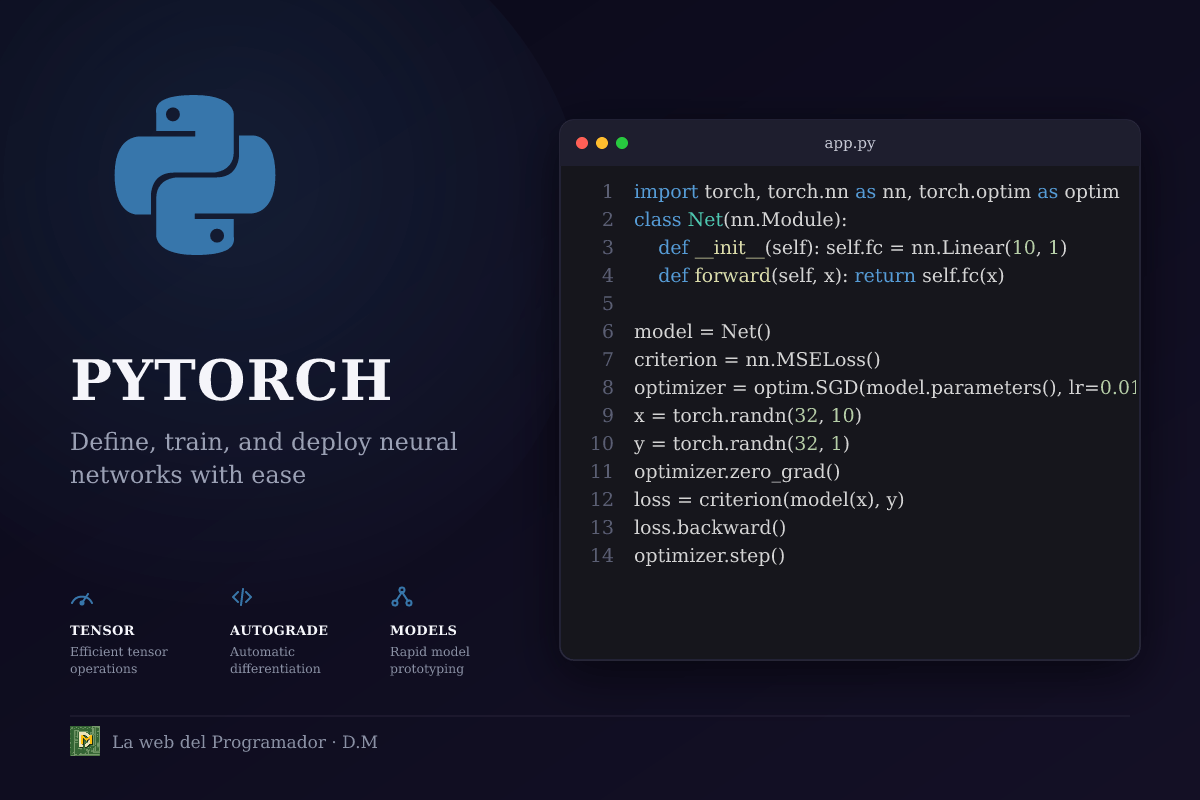Viewport: 1200px width, 800px height.
Task: Click the app.py window title
Action: (850, 143)
